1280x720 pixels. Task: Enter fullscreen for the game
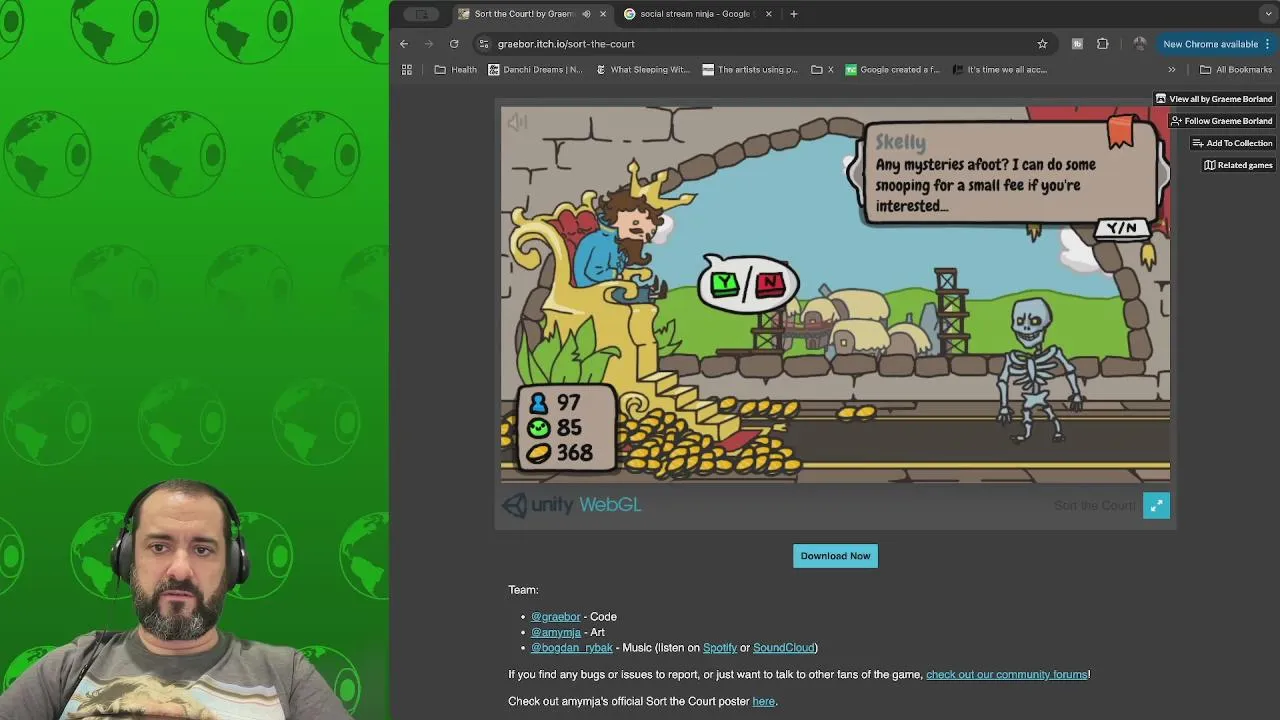coord(1156,506)
